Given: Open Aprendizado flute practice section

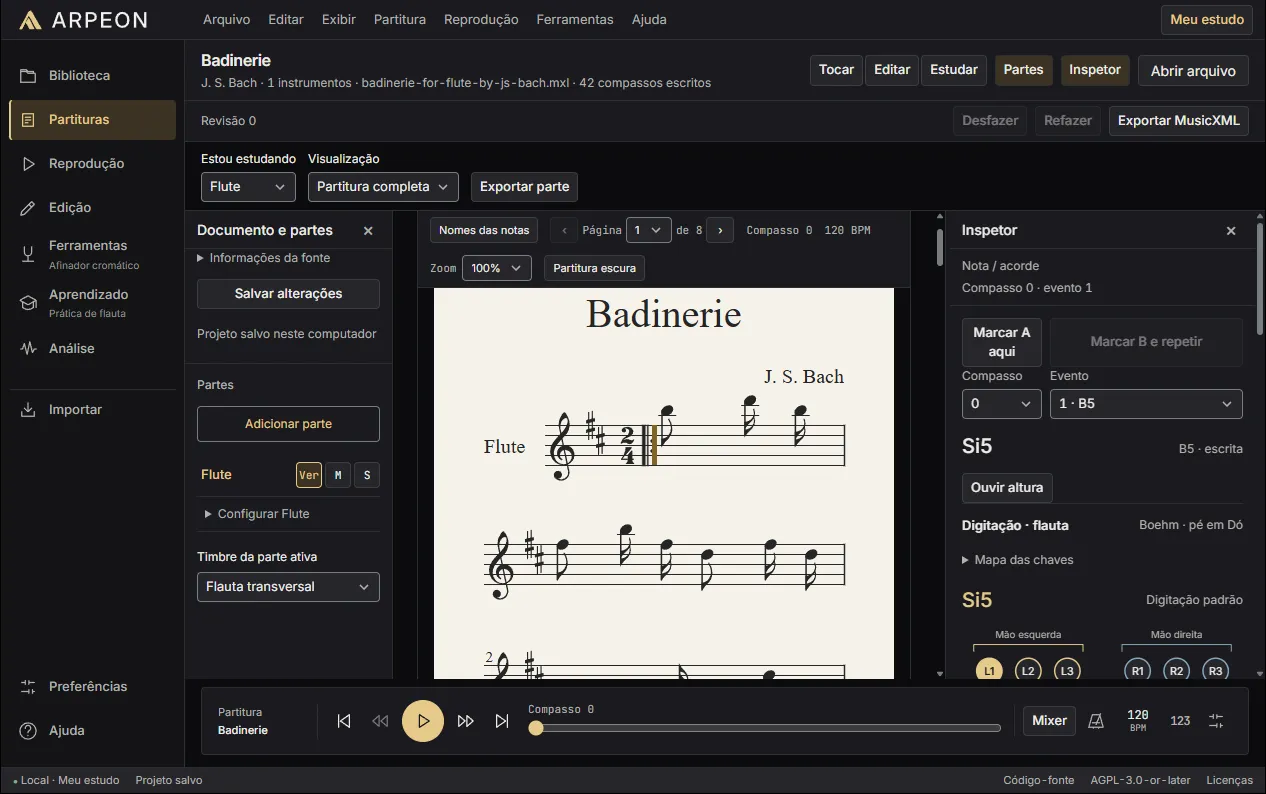Looking at the screenshot, I should point(92,303).
